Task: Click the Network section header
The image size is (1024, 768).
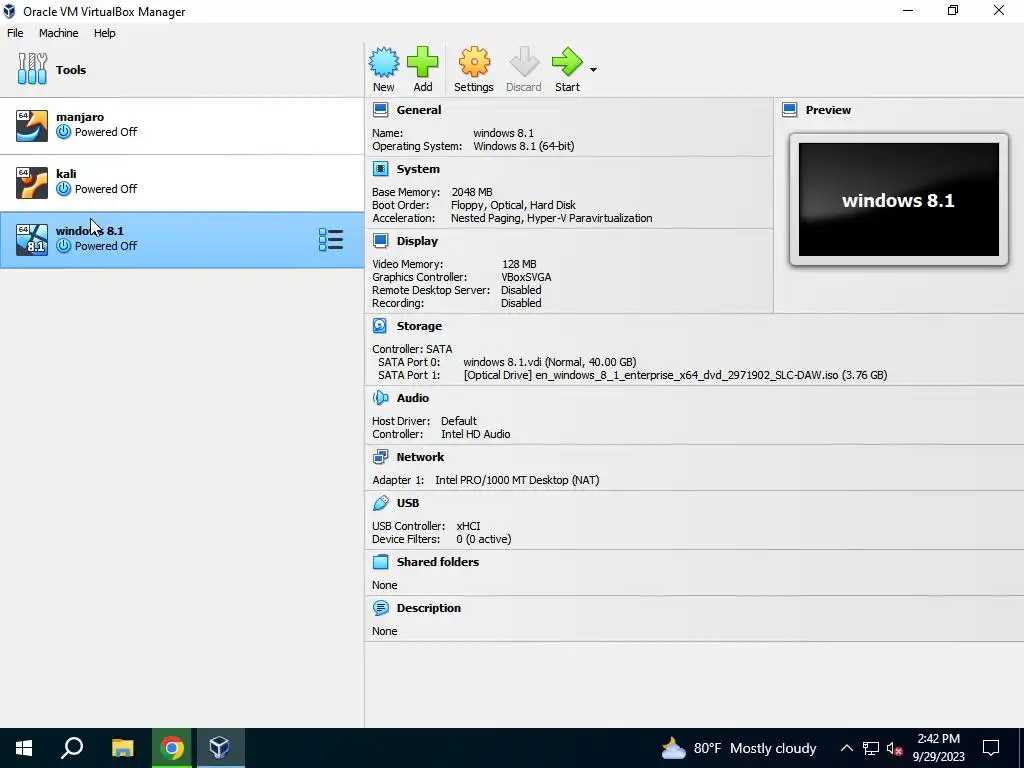Action: (x=420, y=457)
